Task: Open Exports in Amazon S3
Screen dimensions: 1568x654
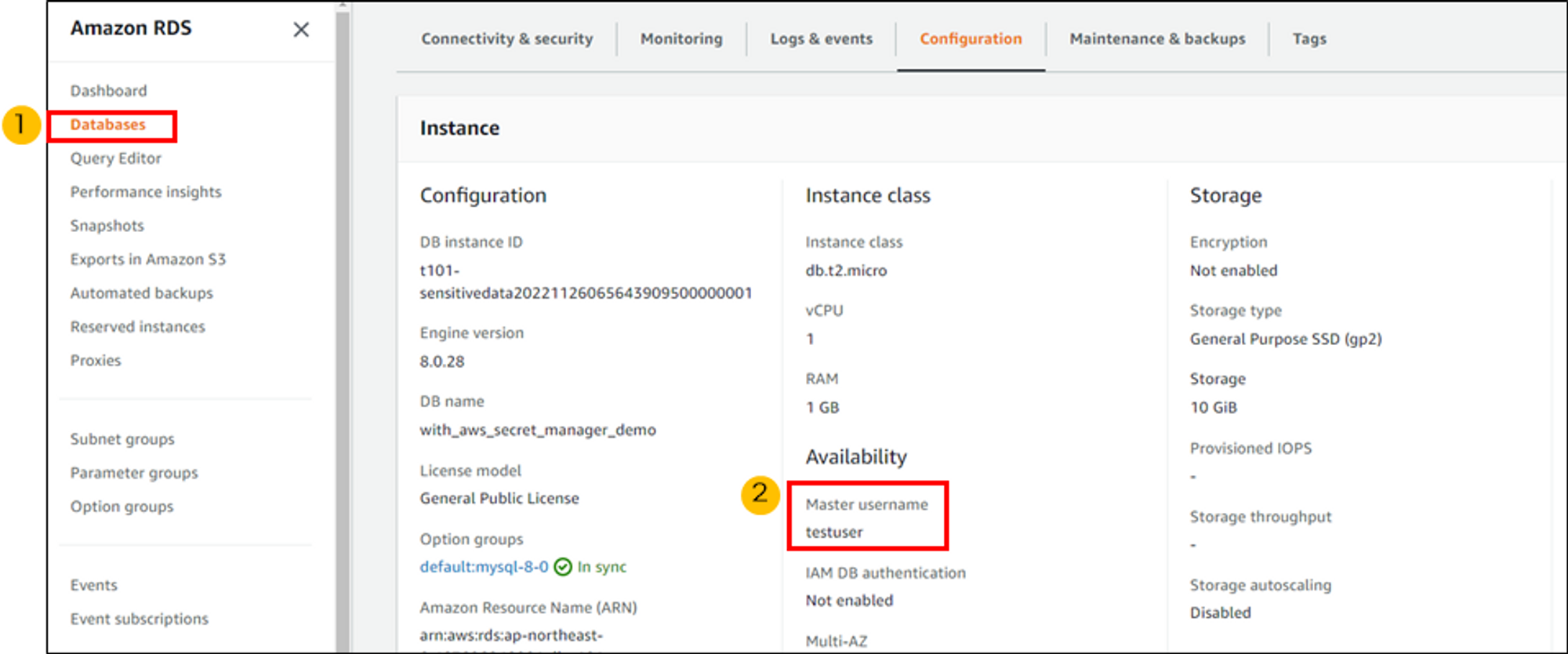Action: [x=148, y=260]
